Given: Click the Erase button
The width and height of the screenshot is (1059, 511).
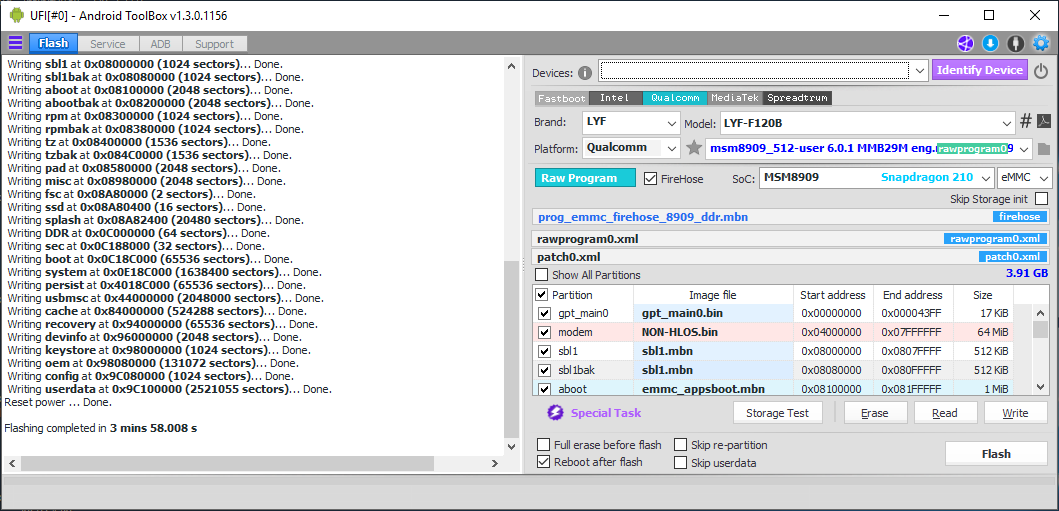Looking at the screenshot, I should 874,413.
